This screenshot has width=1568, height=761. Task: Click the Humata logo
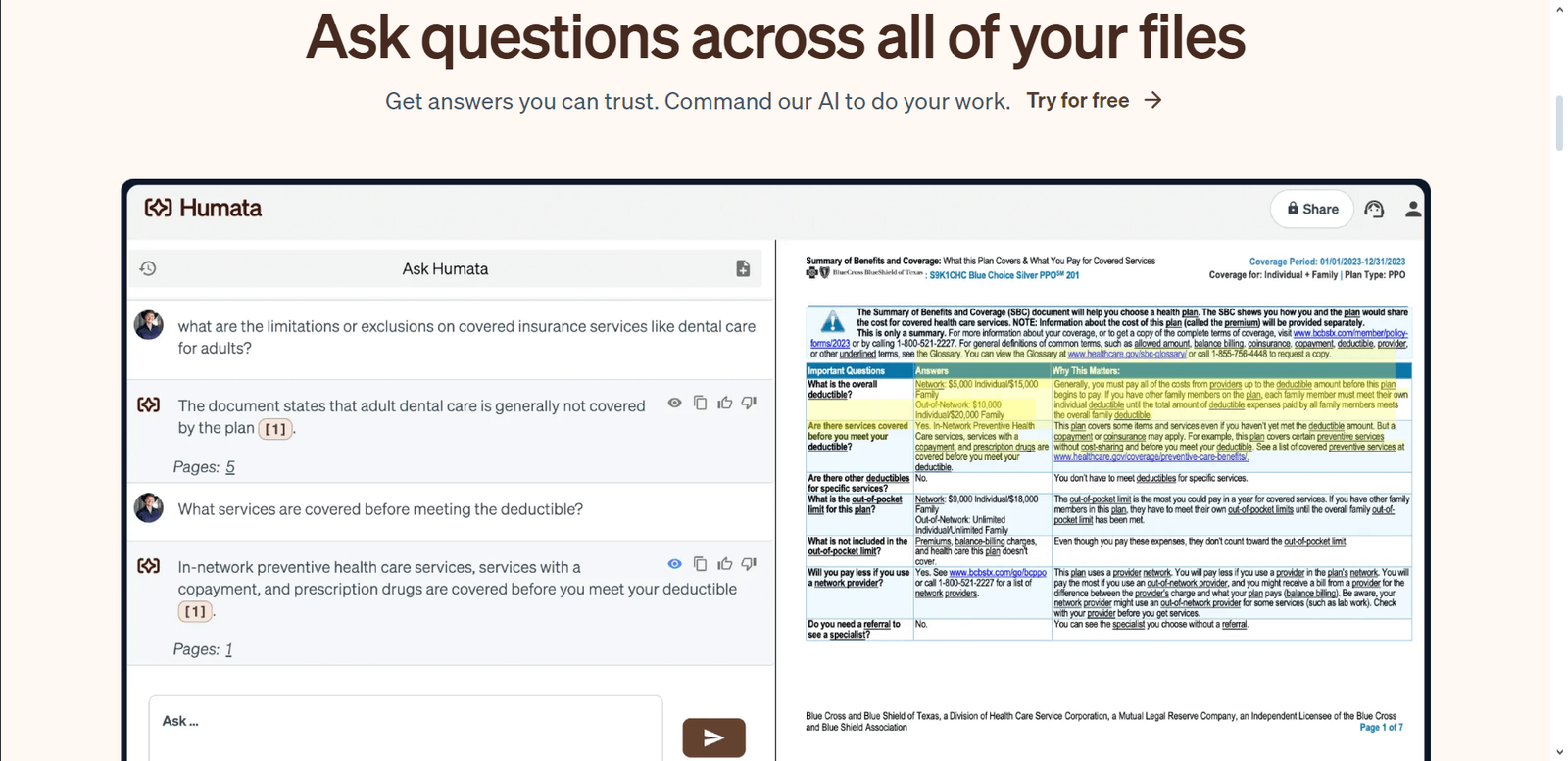point(203,208)
